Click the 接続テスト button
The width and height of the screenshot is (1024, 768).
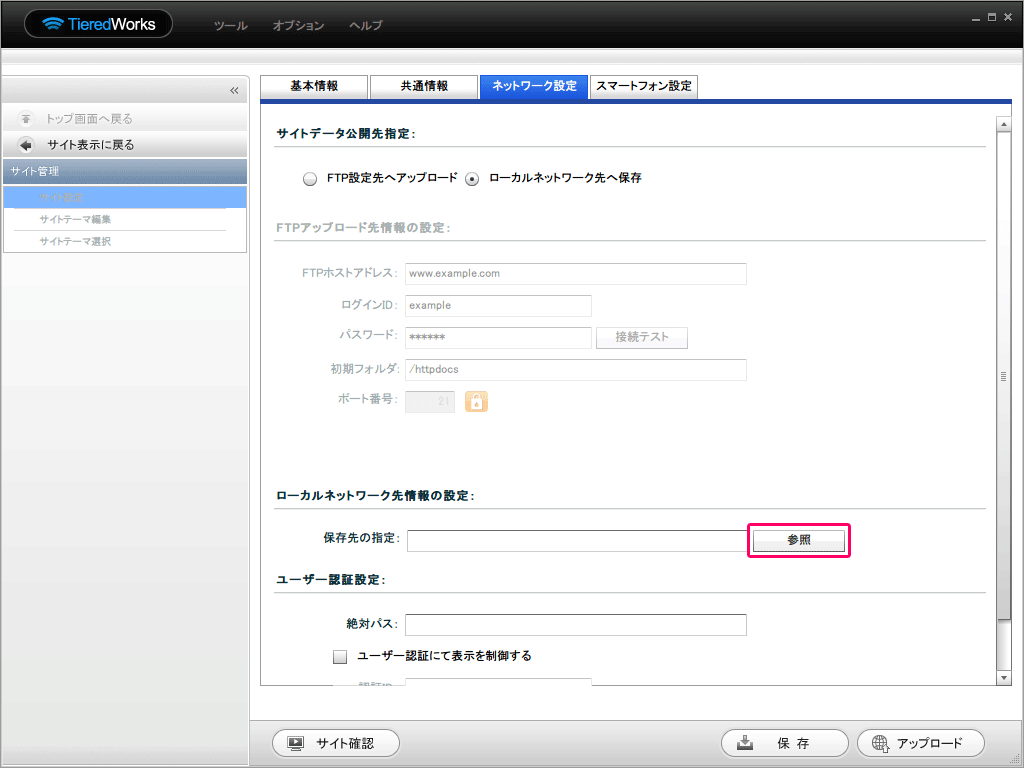[x=641, y=337]
